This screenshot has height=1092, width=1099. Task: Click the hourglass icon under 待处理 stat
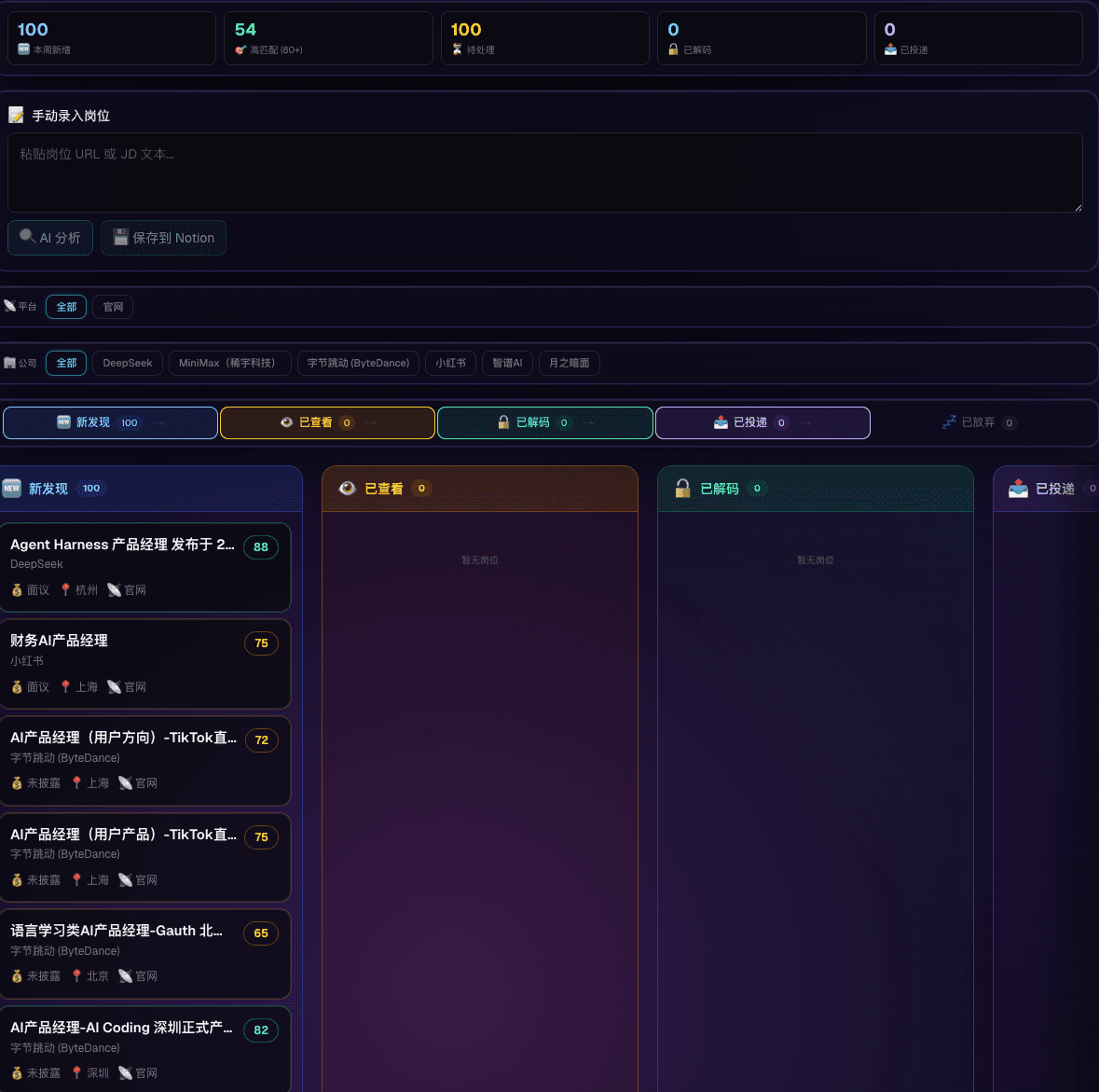pos(457,49)
